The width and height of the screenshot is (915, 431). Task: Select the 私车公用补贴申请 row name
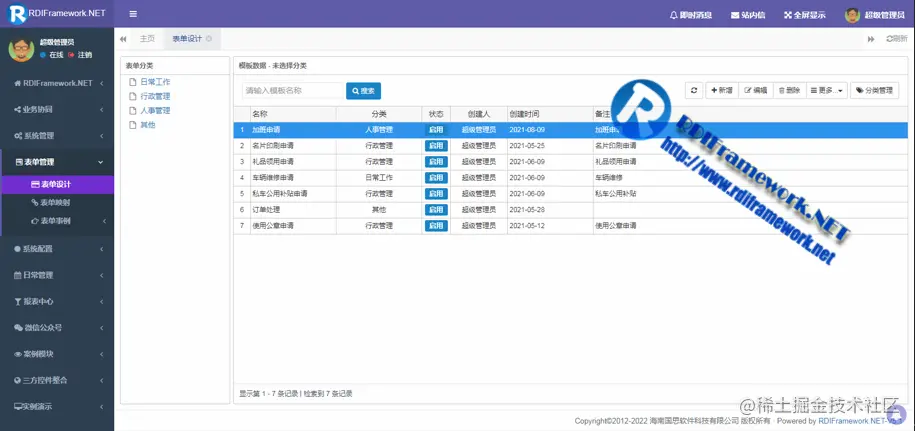point(280,194)
